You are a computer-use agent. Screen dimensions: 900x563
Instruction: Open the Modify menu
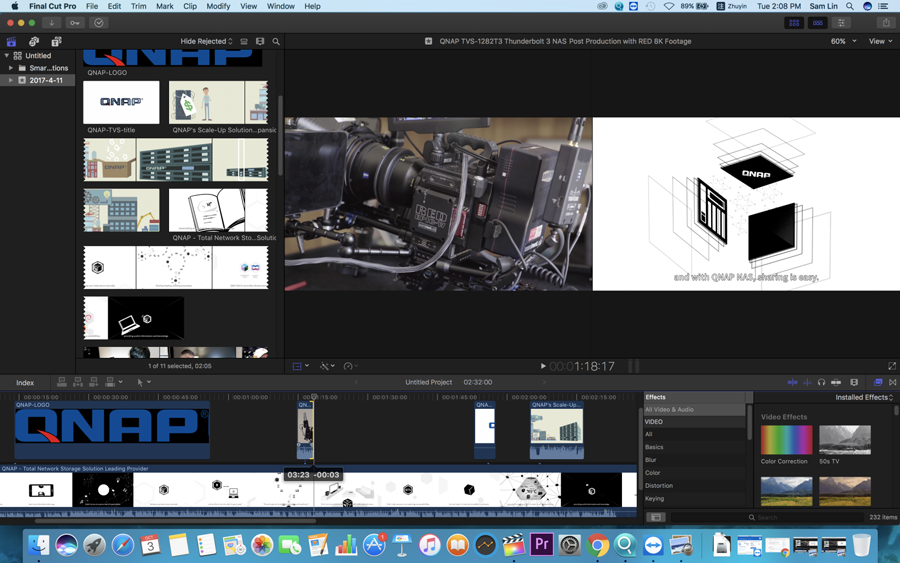point(218,6)
